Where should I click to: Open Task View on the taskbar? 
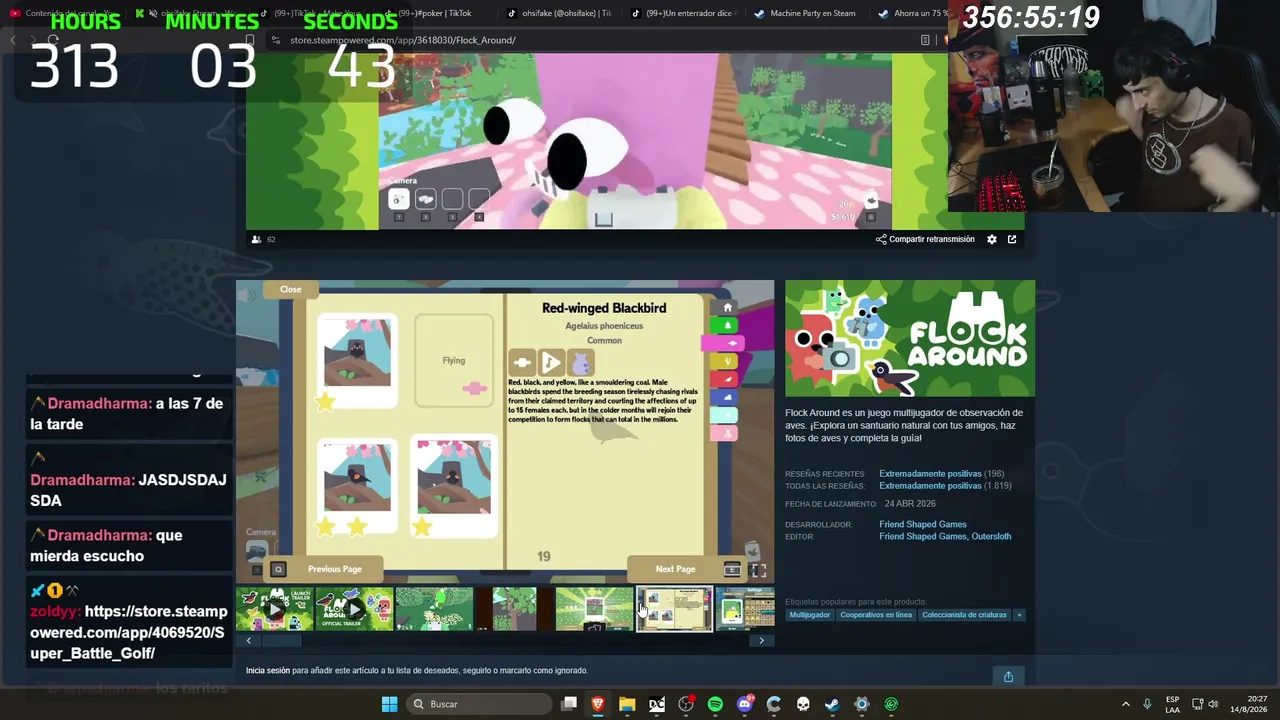point(569,704)
